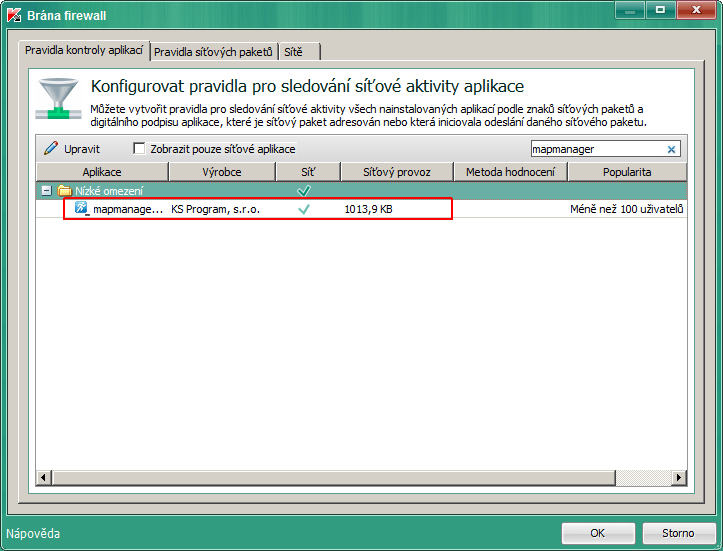Collapse the Nízké omezení group
The image size is (723, 551).
pyautogui.click(x=46, y=190)
